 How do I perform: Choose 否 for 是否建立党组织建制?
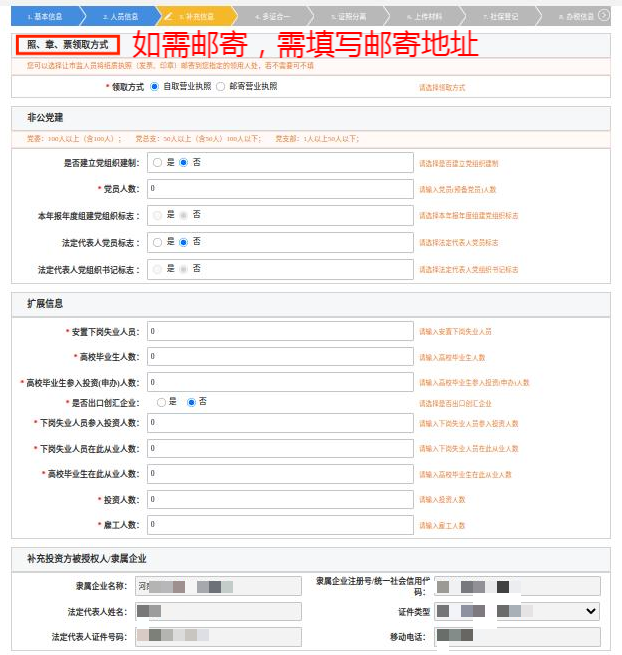[183, 162]
